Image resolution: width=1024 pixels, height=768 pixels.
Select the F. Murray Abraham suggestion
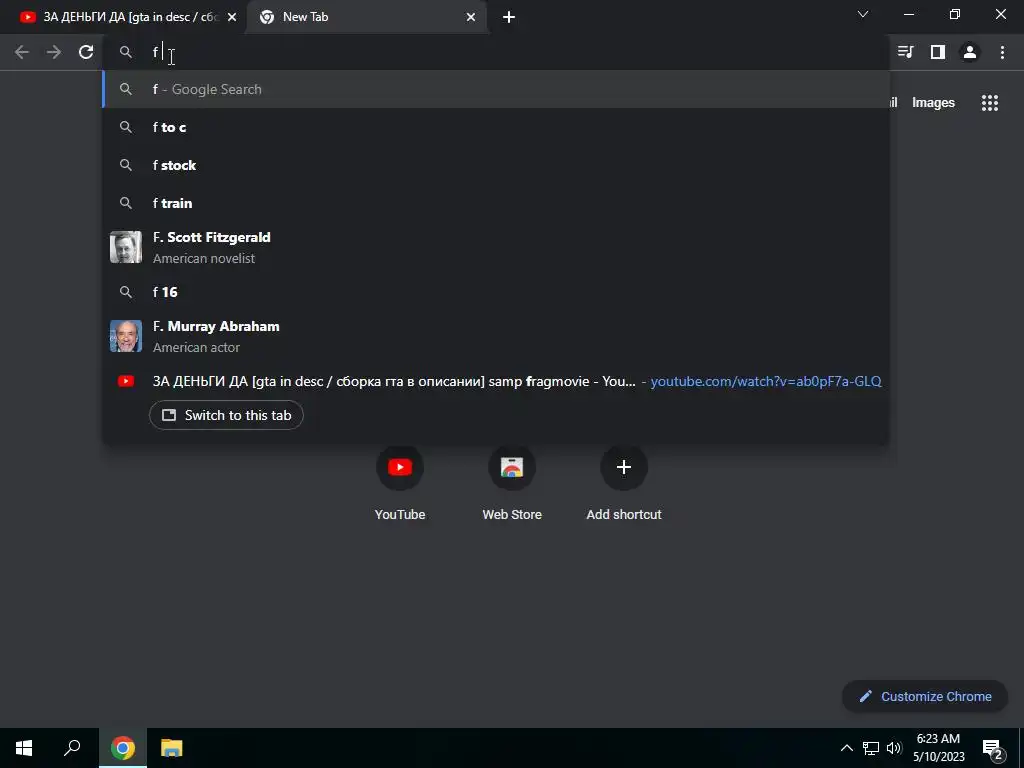tap(496, 336)
